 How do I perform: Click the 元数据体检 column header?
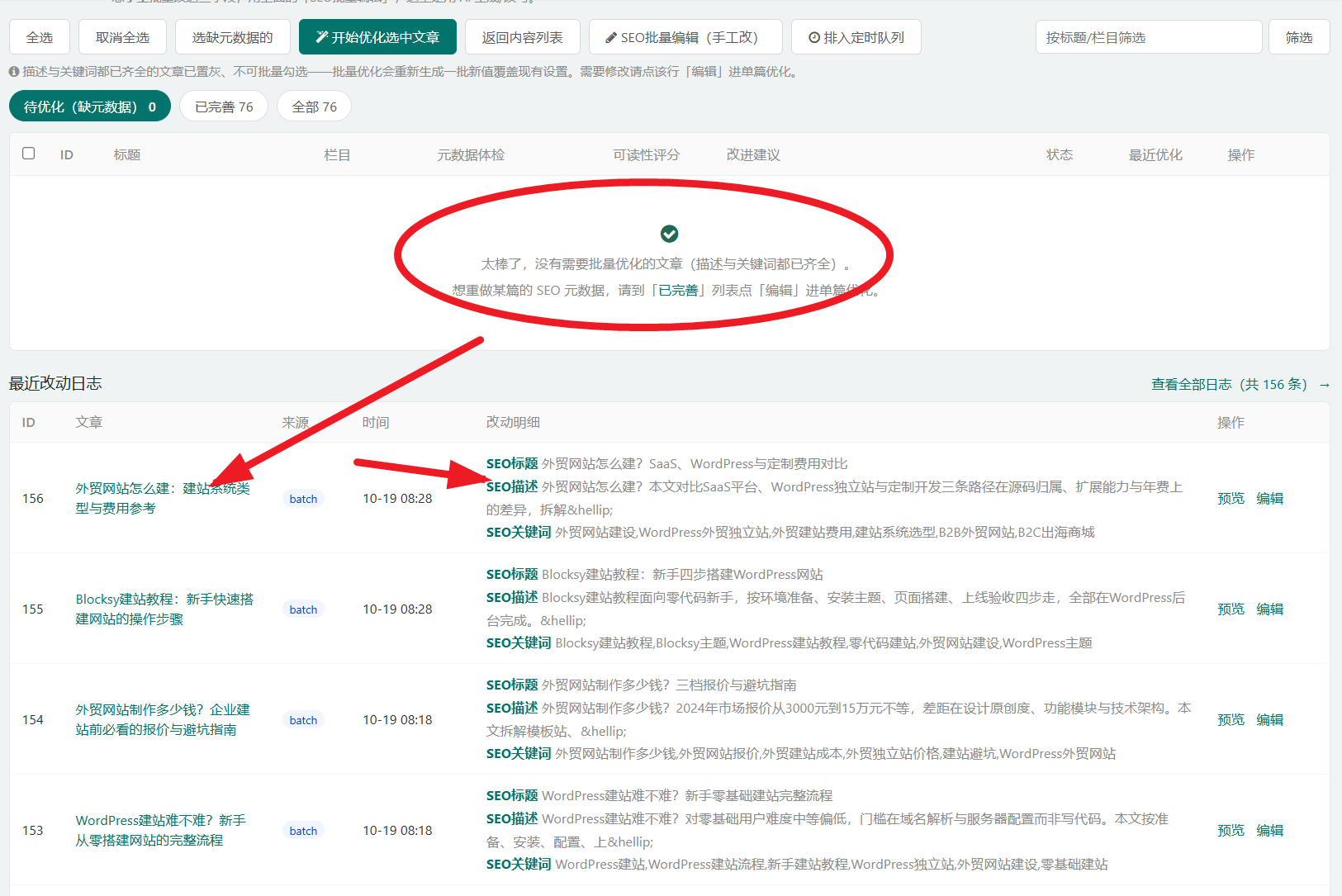[471, 154]
